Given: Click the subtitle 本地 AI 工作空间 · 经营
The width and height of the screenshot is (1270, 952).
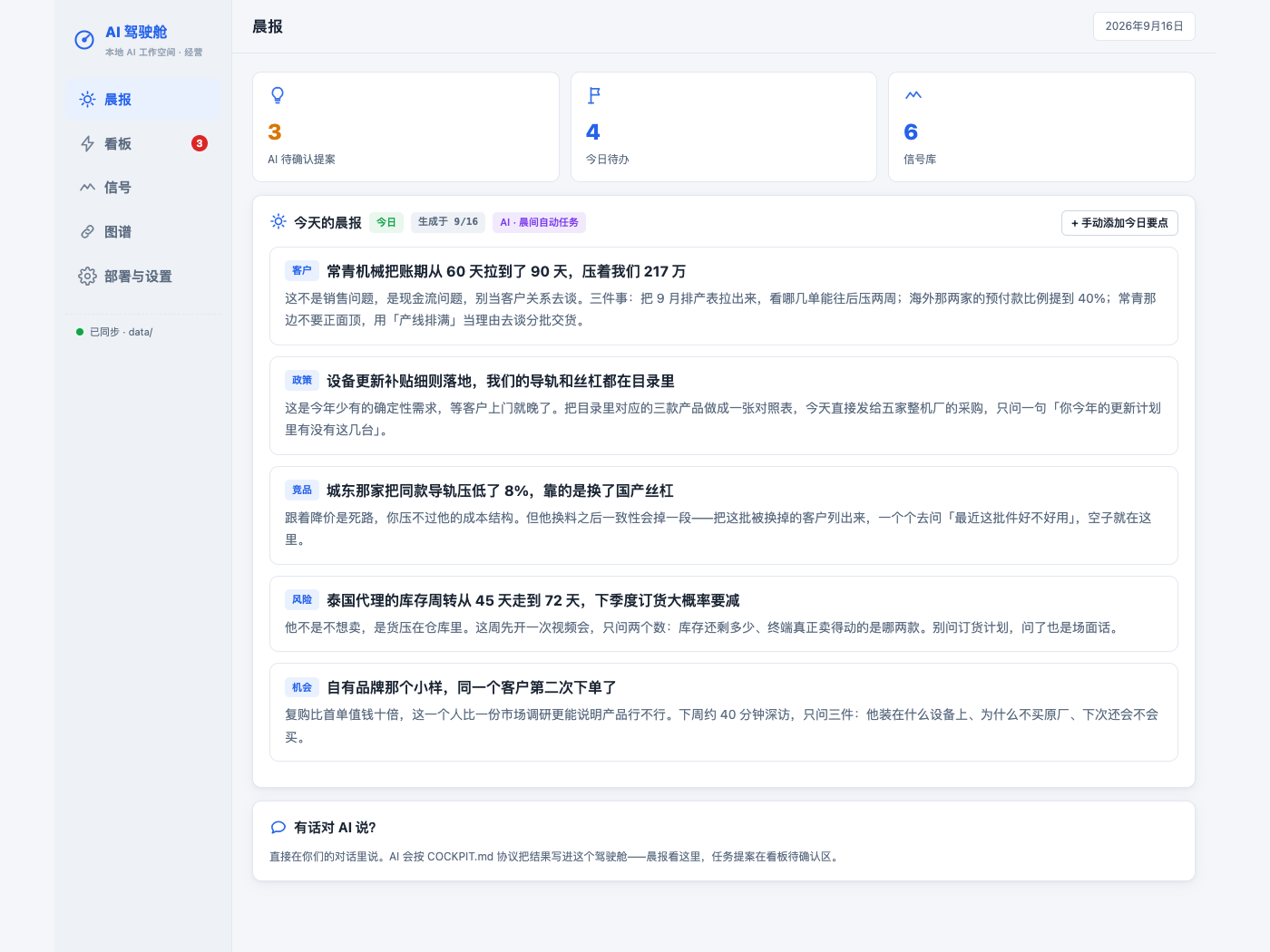Looking at the screenshot, I should coord(153,53).
